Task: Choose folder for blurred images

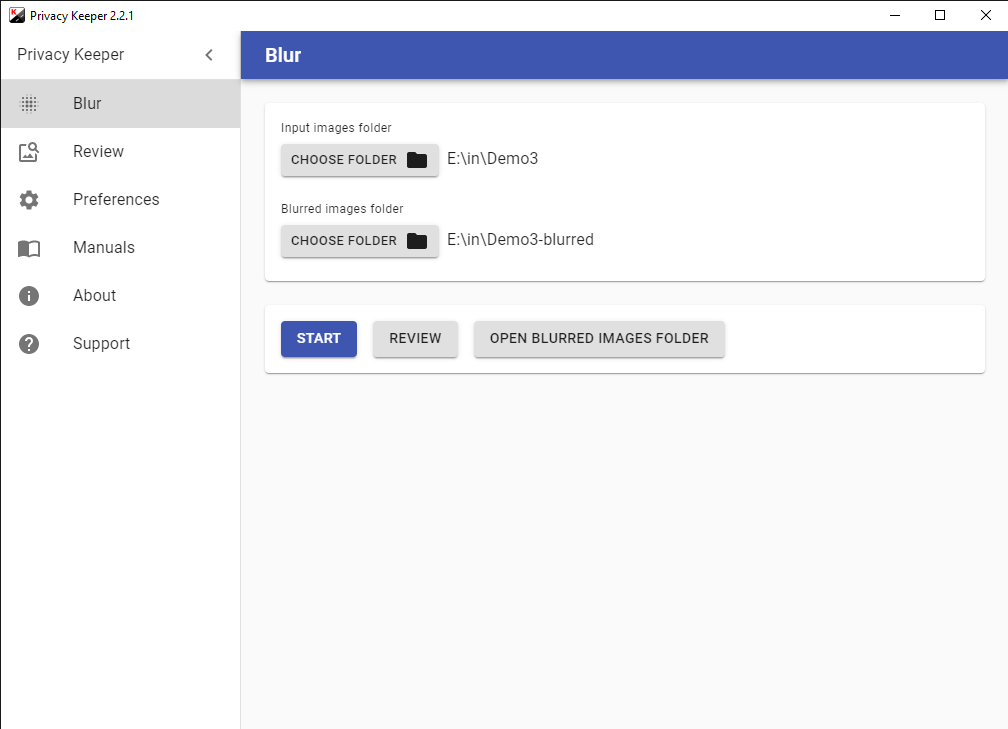Action: (x=360, y=241)
